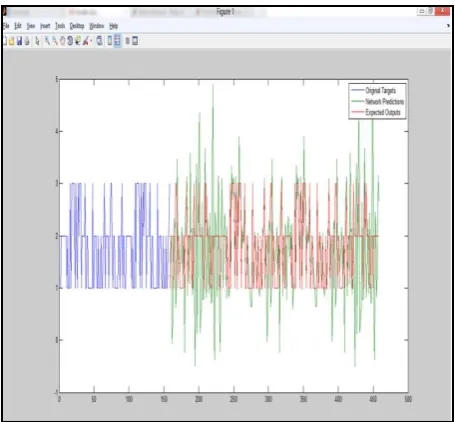The height and width of the screenshot is (422, 455).
Task: Click the Link Plot toolbar icon
Action: tap(99, 41)
